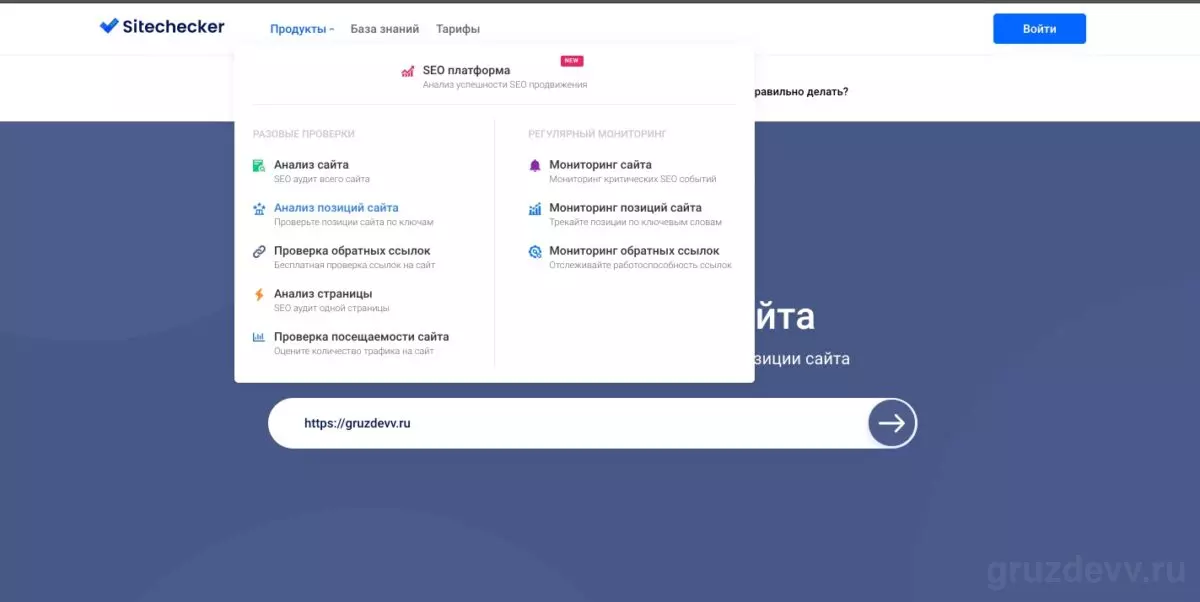
Task: Open Проверка посещаемости сайта tool
Action: pyautogui.click(x=361, y=336)
